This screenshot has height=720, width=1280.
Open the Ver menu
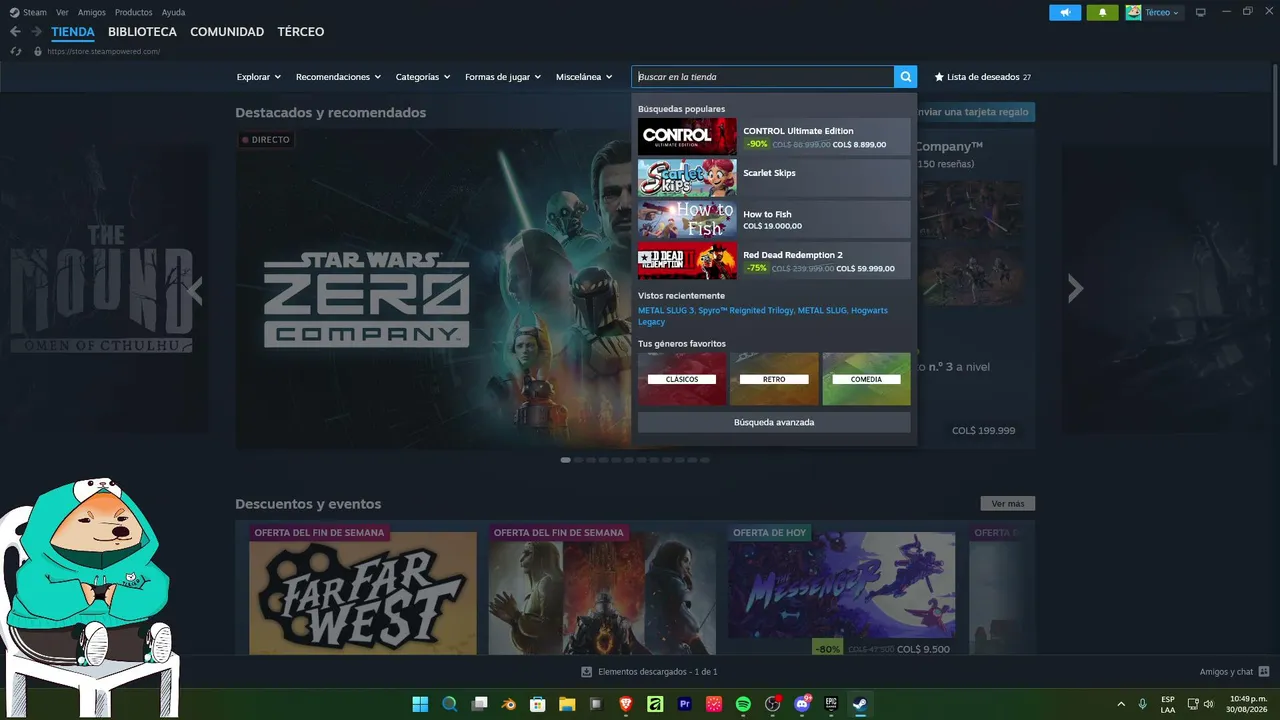(62, 12)
